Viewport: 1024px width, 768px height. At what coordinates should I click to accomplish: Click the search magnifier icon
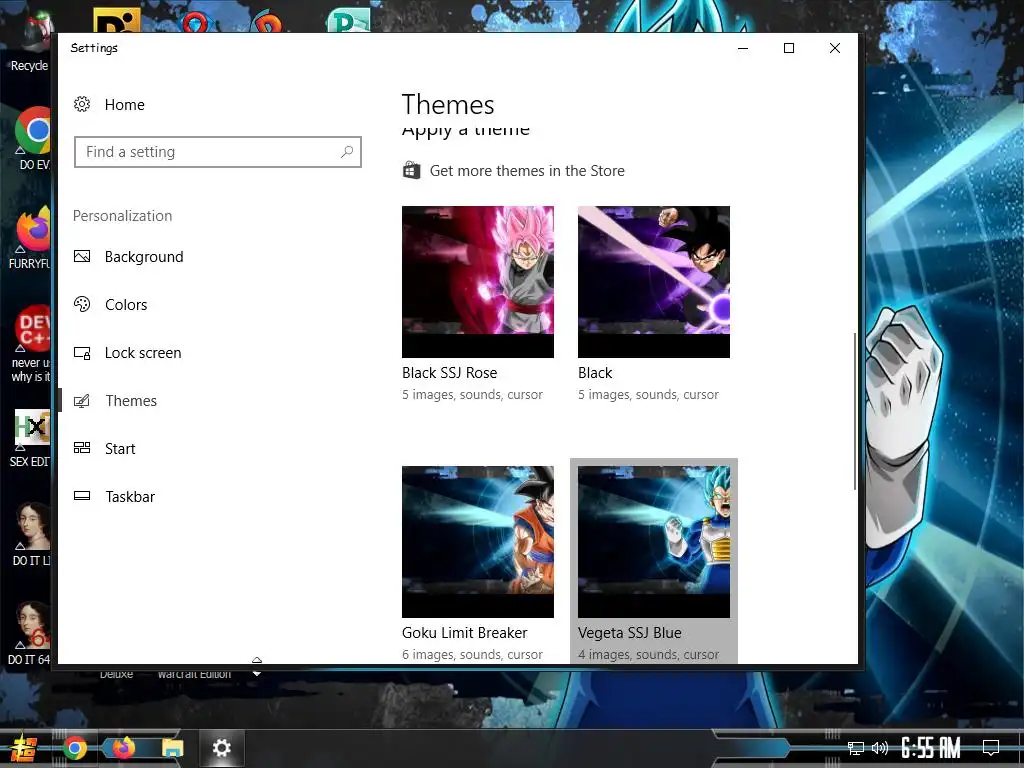point(347,152)
